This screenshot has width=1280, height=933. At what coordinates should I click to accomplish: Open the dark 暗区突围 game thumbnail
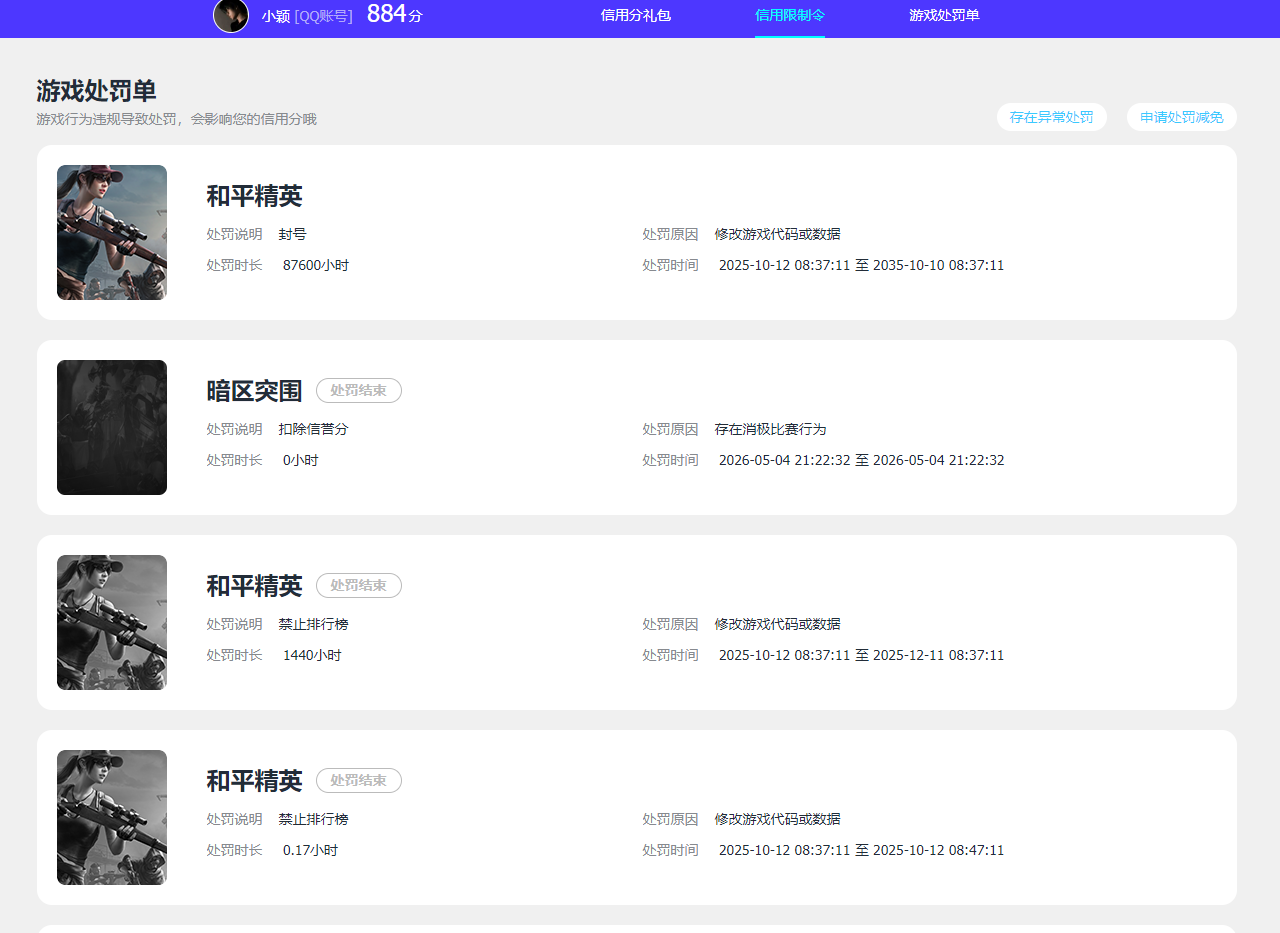click(112, 427)
